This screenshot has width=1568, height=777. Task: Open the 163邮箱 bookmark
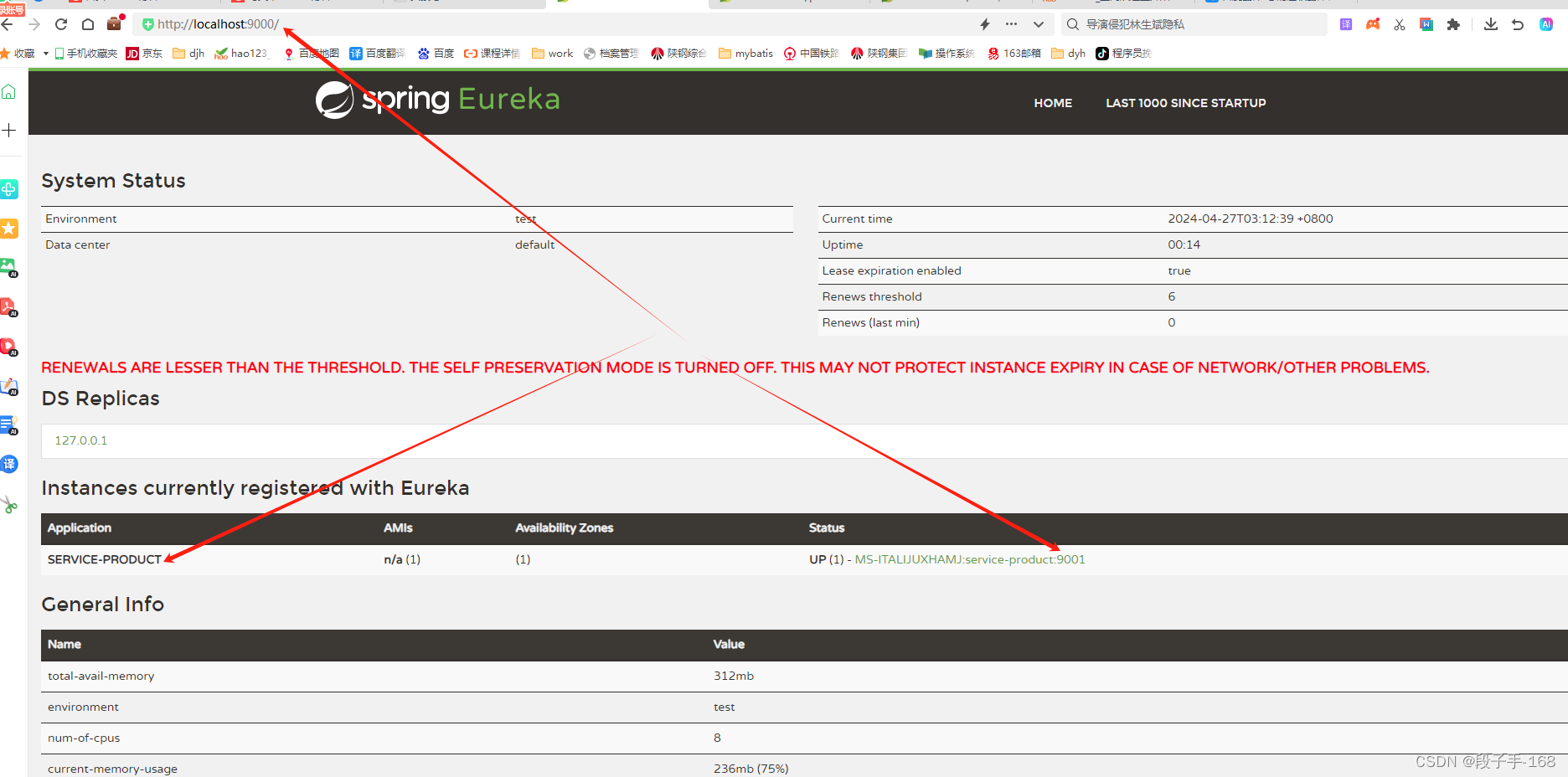tap(1014, 54)
